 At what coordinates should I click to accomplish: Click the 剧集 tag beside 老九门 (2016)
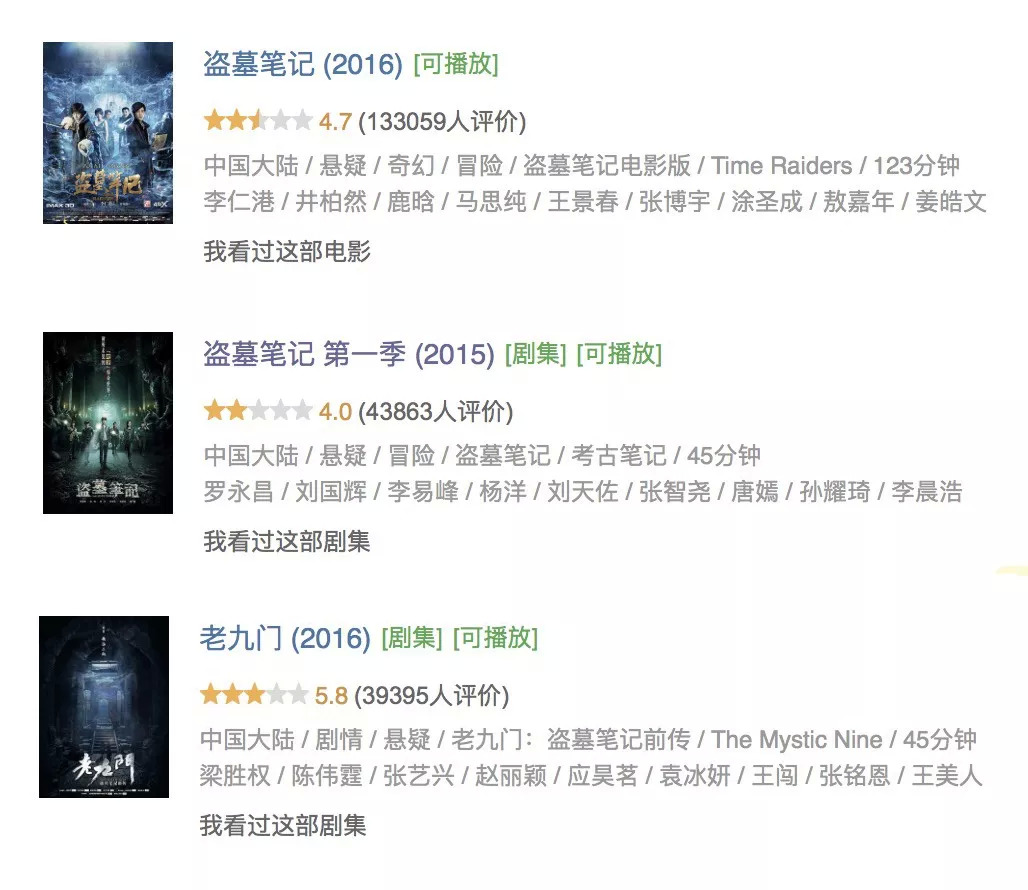coord(412,638)
